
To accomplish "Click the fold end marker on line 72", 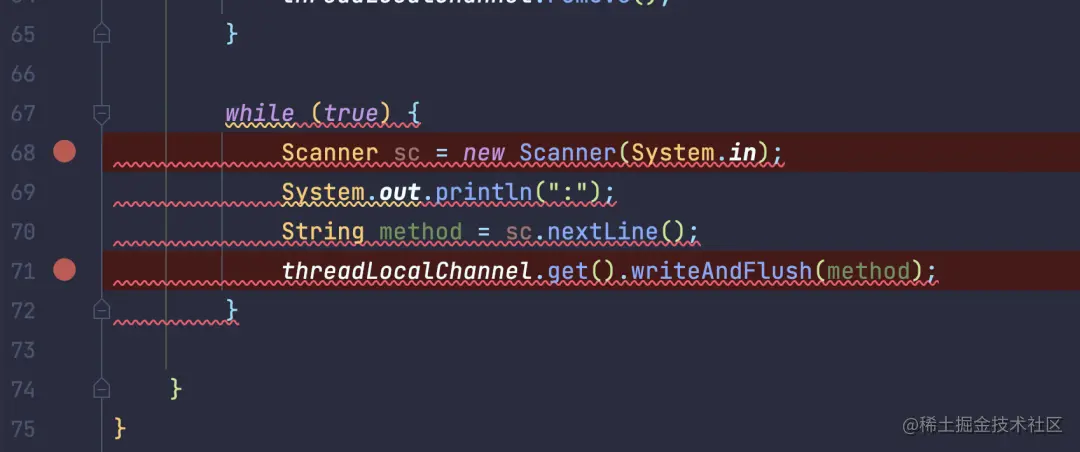I will pyautogui.click(x=101, y=310).
